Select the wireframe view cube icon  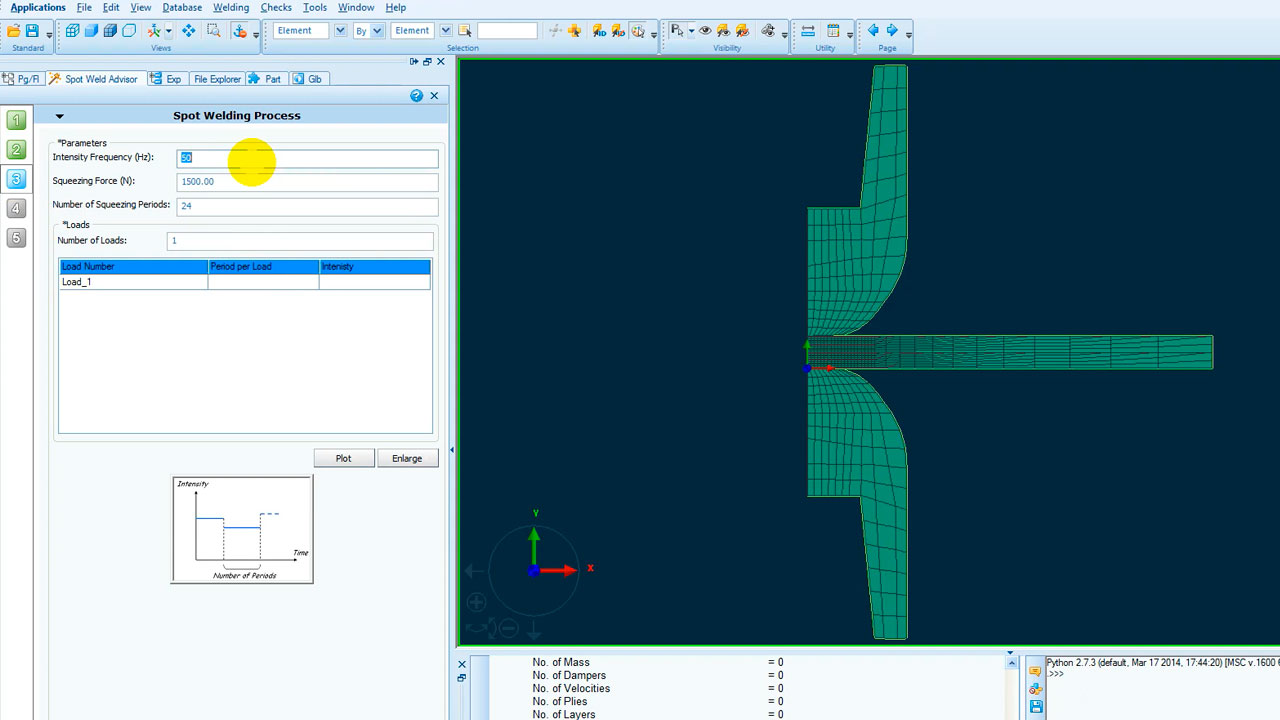point(72,31)
